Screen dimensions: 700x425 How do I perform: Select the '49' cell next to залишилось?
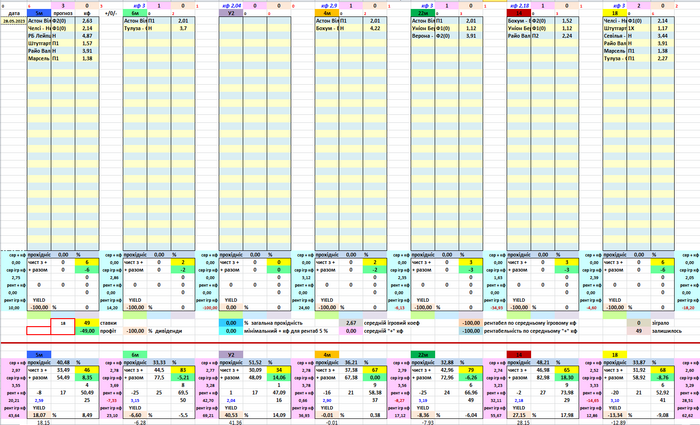639,331
